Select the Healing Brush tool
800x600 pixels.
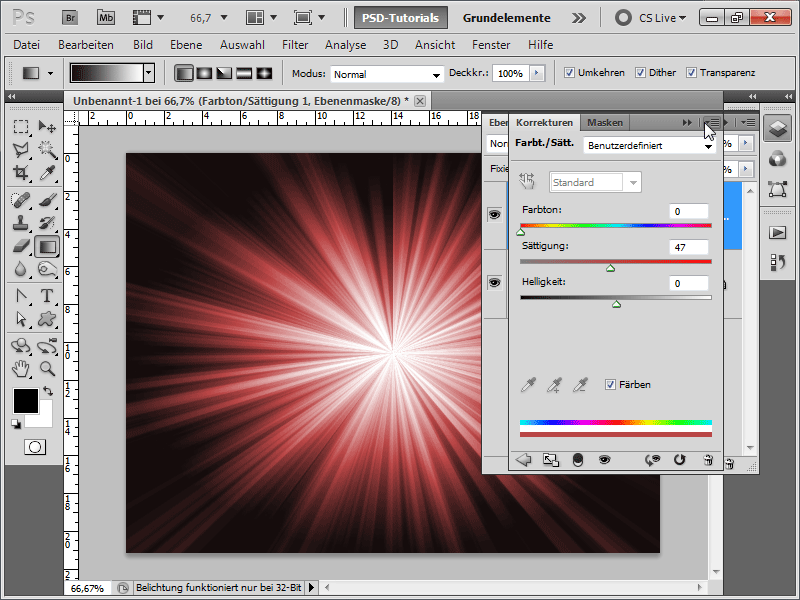pos(21,200)
